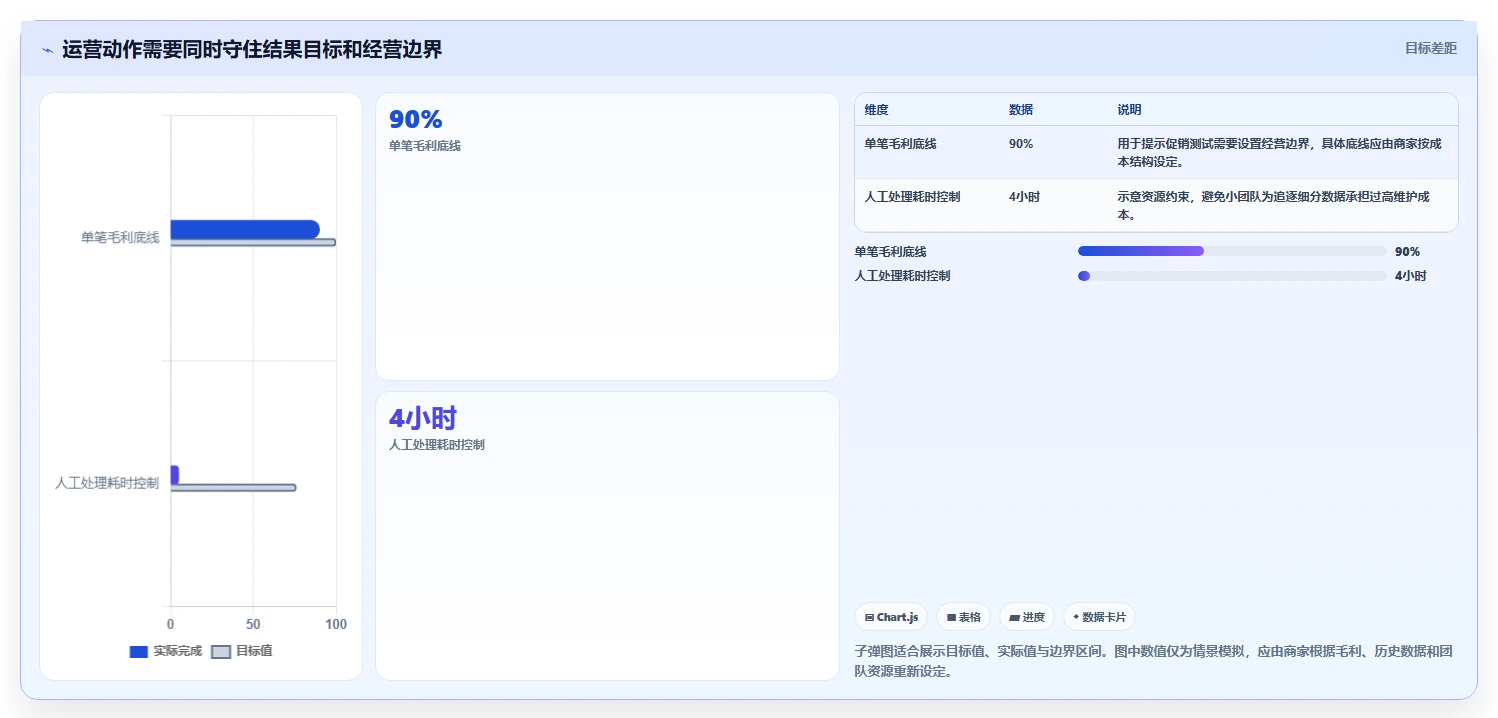Viewport: 1498px width, 718px height.
Task: Click the 4小时 cell in the table
Action: [x=1025, y=197]
